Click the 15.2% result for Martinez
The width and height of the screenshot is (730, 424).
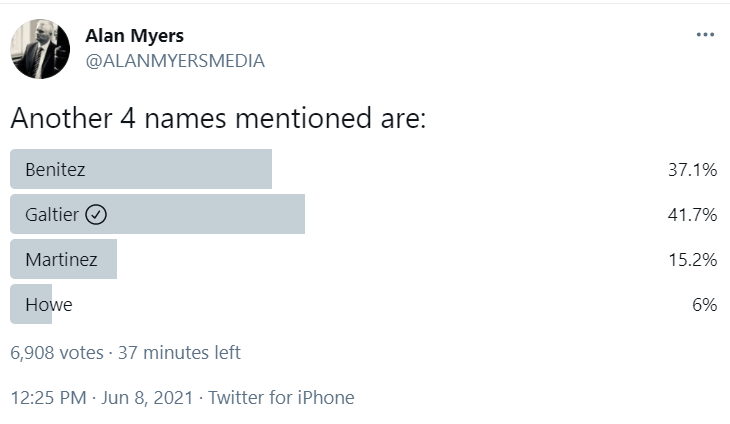pyautogui.click(x=693, y=259)
